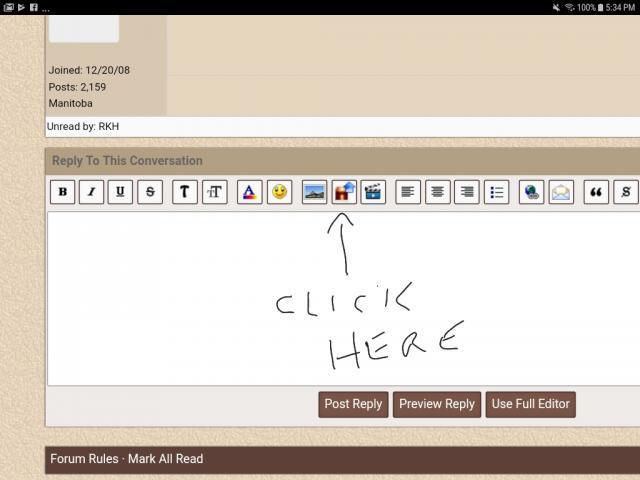Viewport: 640px width, 480px height.
Task: Open the font face picker
Action: tap(185, 192)
